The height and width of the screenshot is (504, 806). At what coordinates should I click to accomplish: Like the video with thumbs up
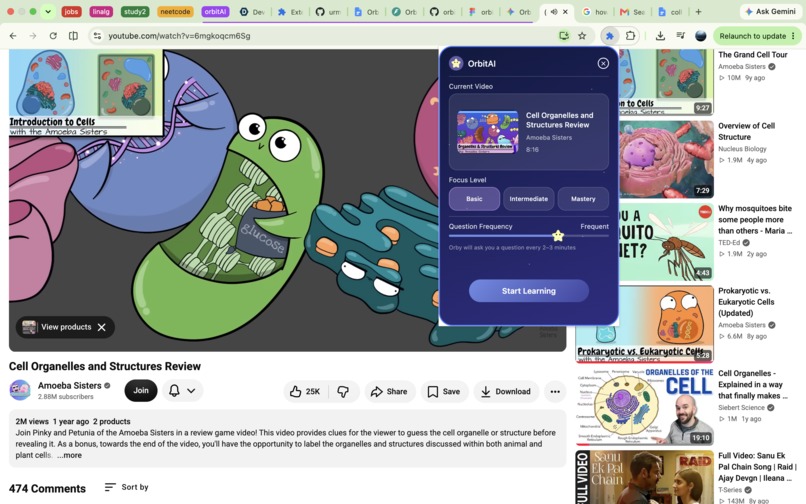point(305,391)
